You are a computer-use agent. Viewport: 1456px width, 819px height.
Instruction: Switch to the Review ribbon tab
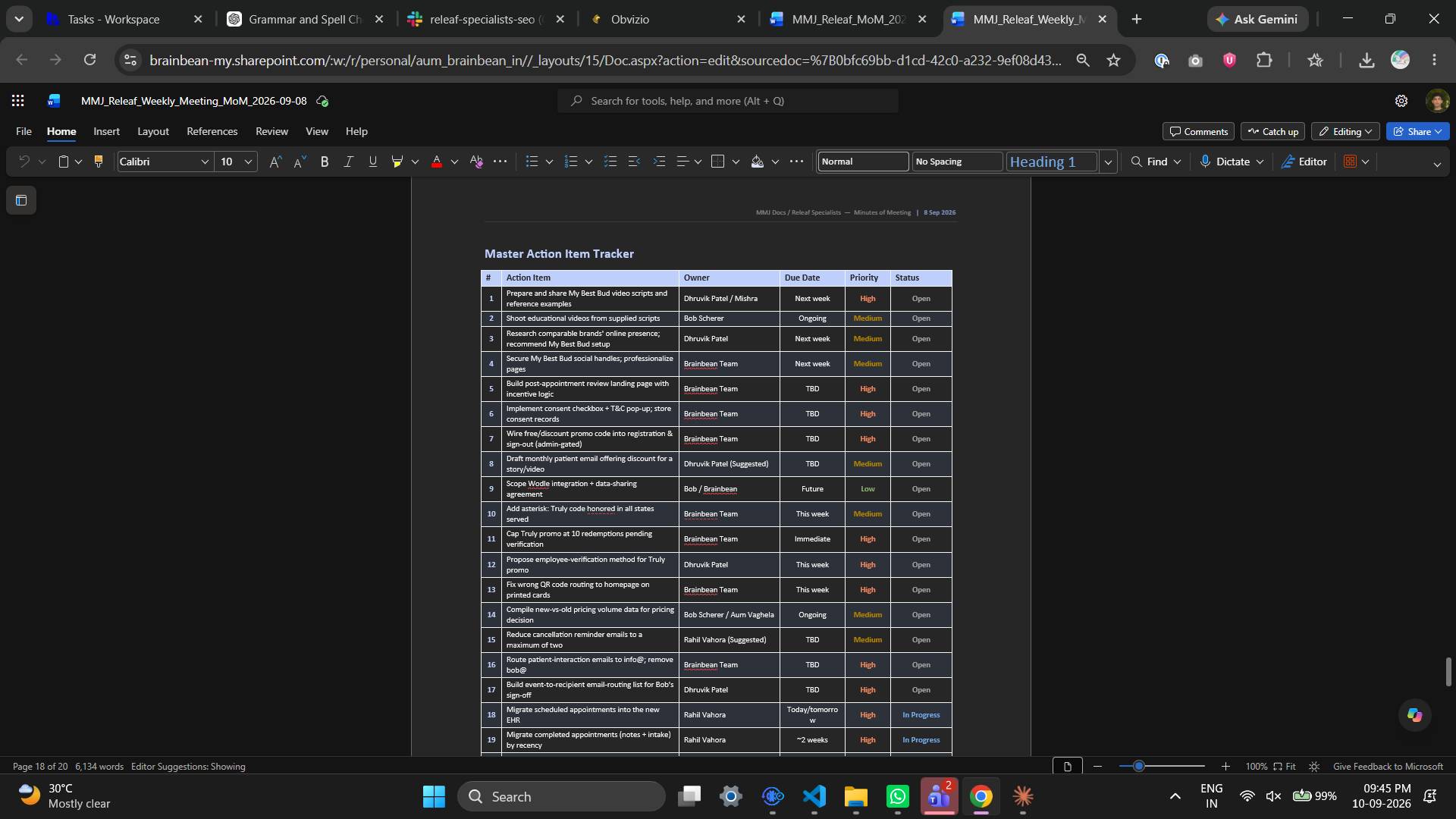pos(271,131)
